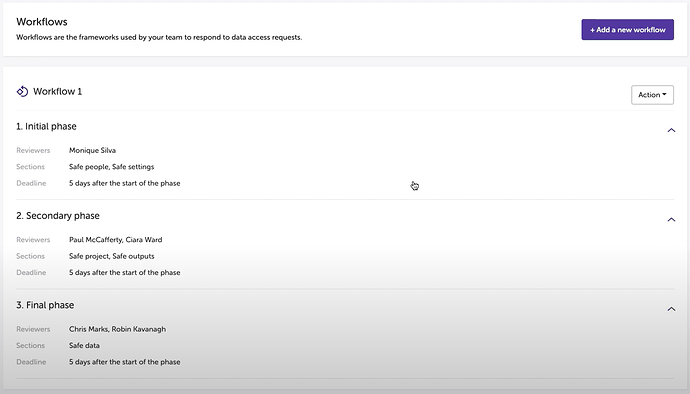Click the Workflows page heading
This screenshot has height=394, width=690.
[42, 22]
